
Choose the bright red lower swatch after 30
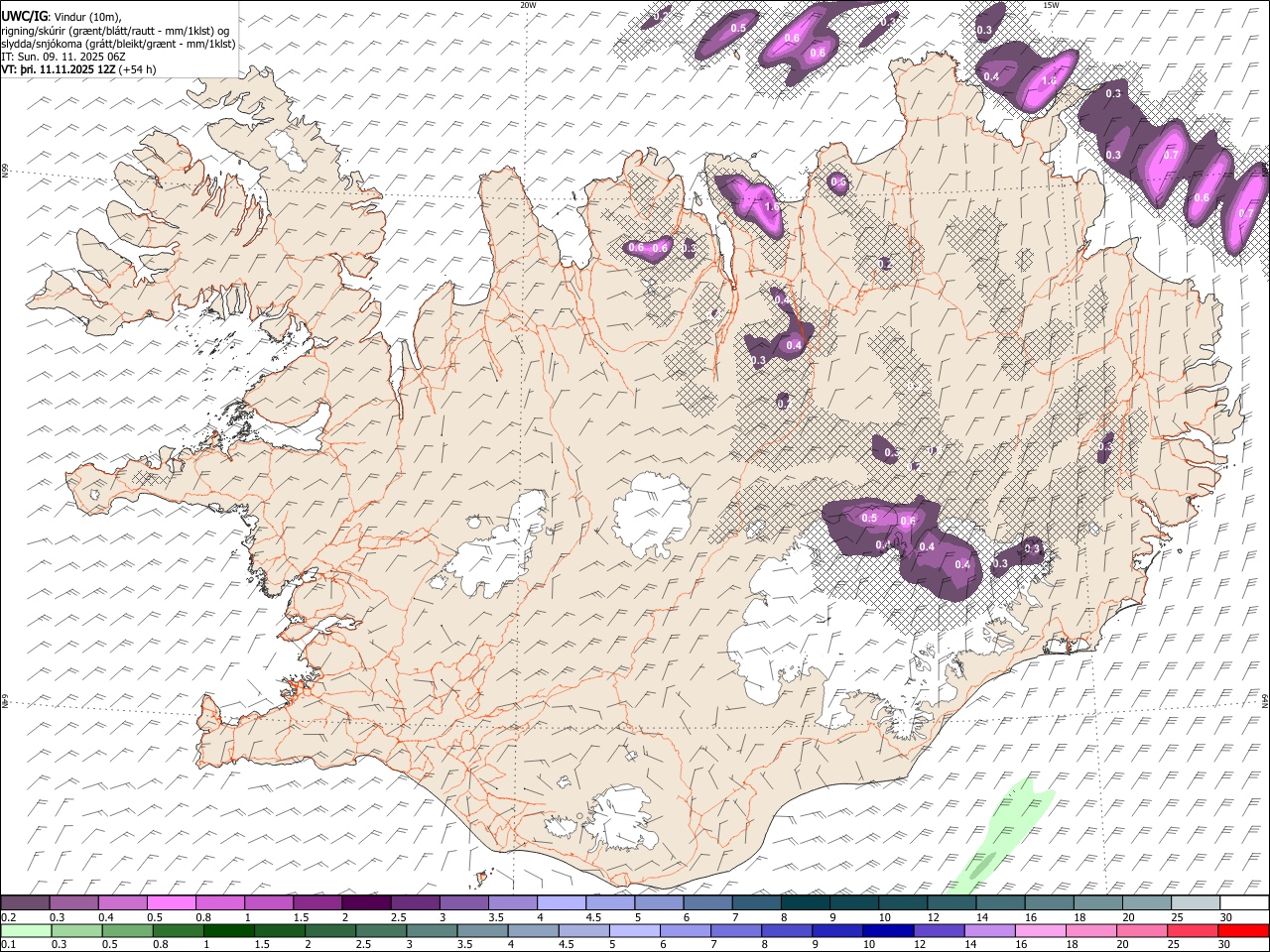(x=1243, y=930)
